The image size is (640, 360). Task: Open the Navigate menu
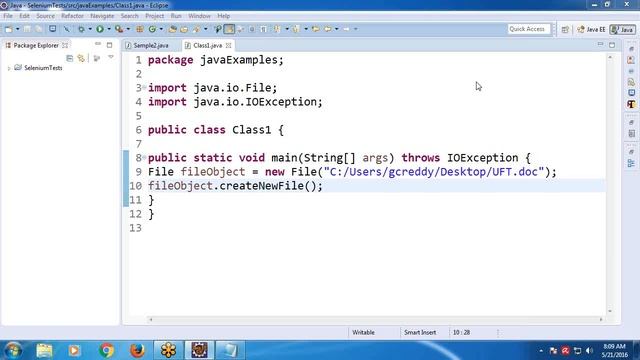102,16
